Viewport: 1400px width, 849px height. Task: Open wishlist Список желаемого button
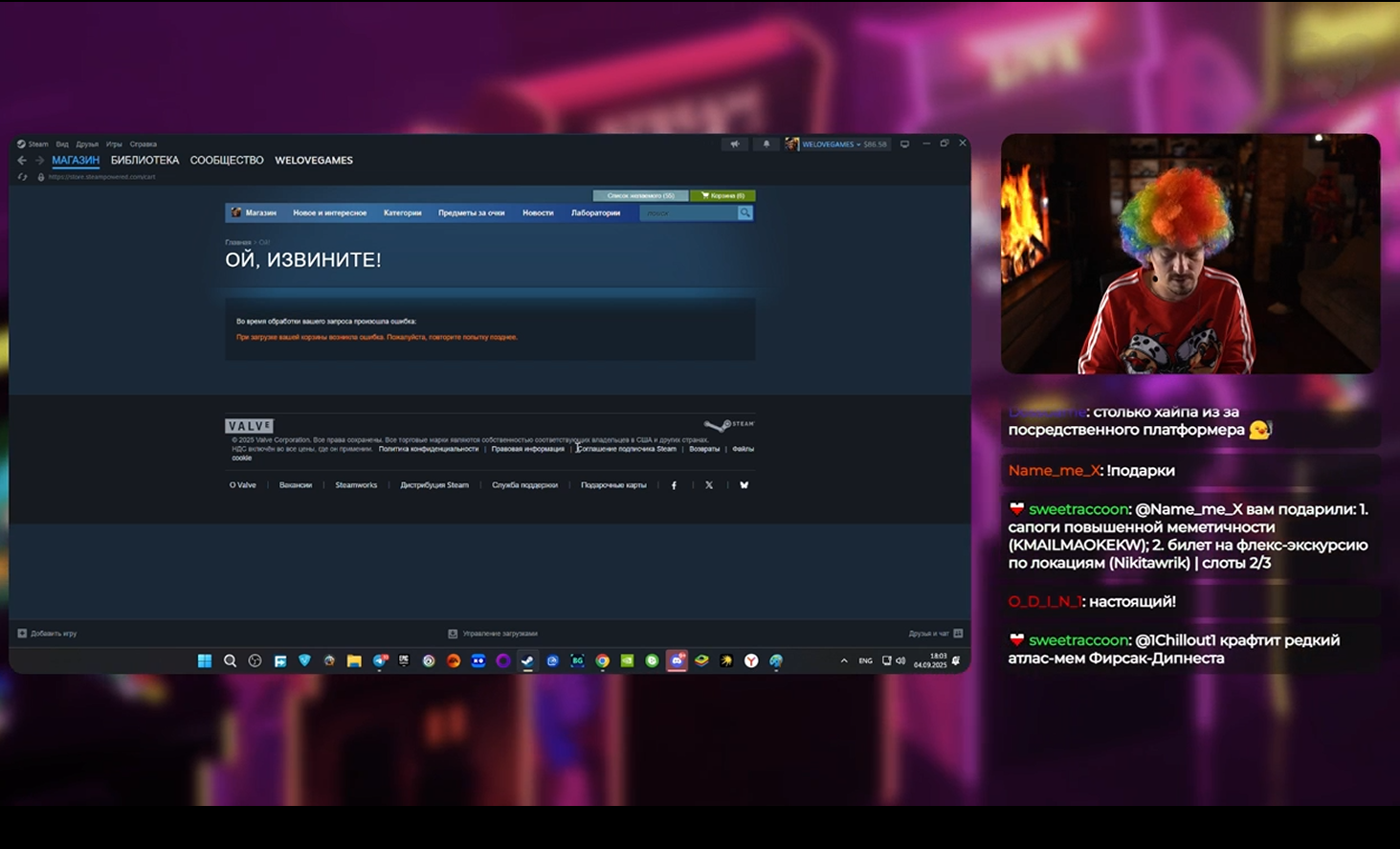pyautogui.click(x=640, y=195)
